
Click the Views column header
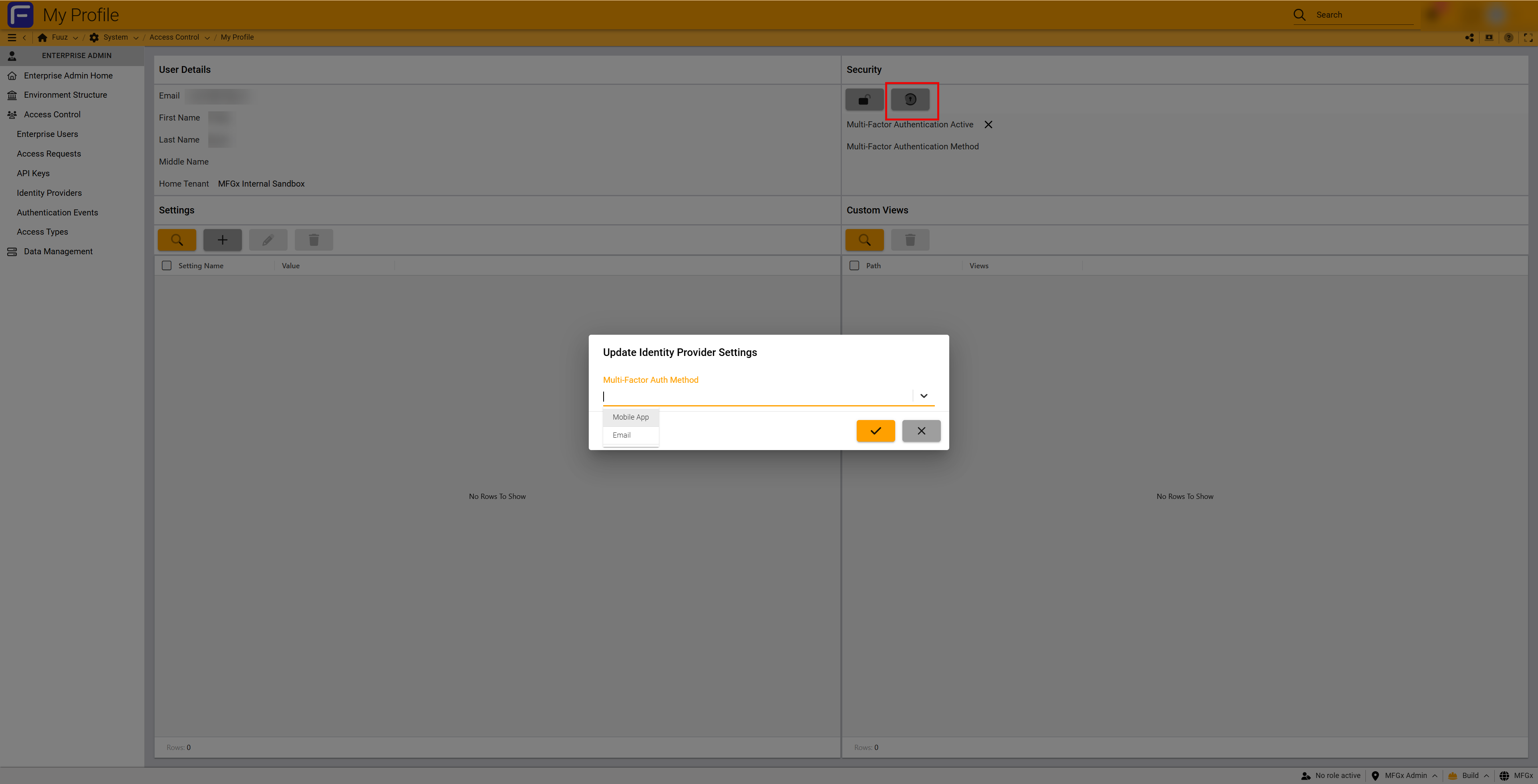click(x=978, y=266)
